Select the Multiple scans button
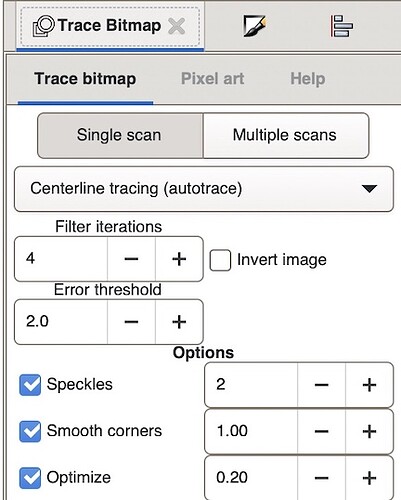The width and height of the screenshot is (401, 500). tap(286, 135)
